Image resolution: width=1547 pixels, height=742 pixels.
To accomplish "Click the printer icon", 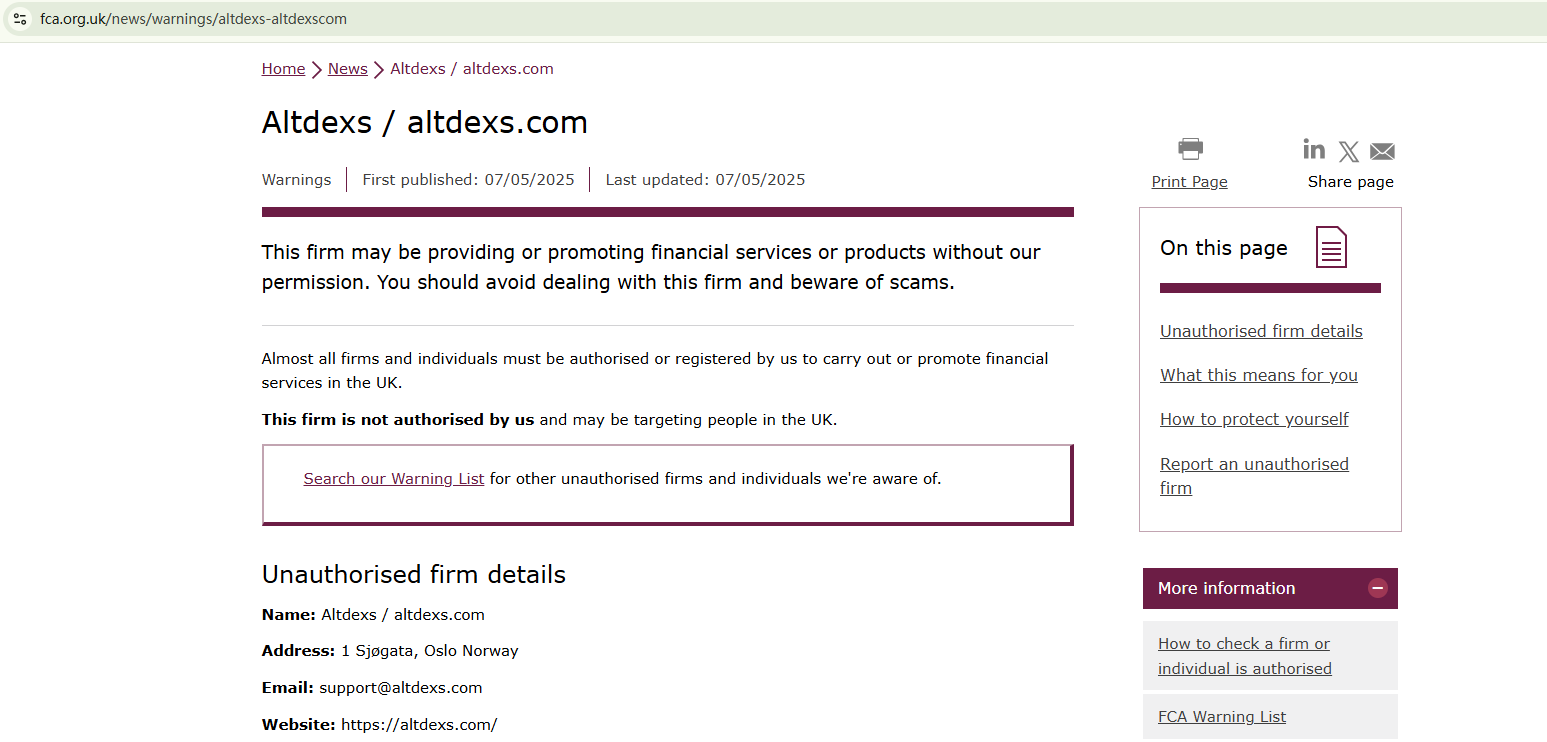I will 1190,149.
